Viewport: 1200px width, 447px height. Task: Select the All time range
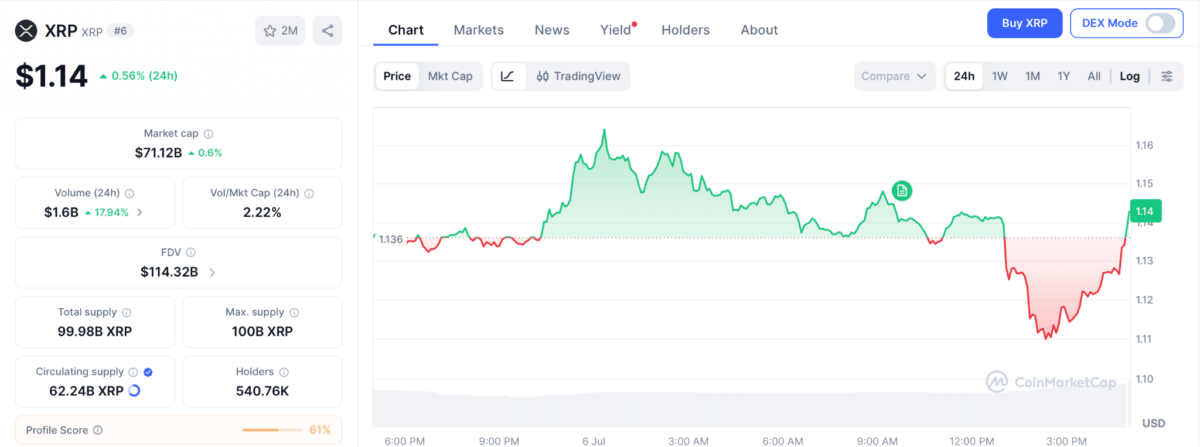coord(1094,76)
